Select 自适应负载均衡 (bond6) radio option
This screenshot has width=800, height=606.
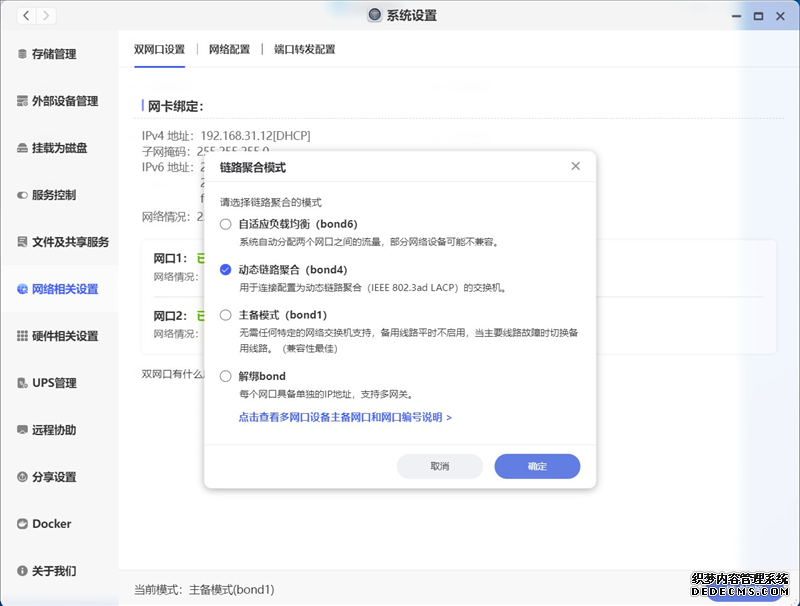click(226, 224)
